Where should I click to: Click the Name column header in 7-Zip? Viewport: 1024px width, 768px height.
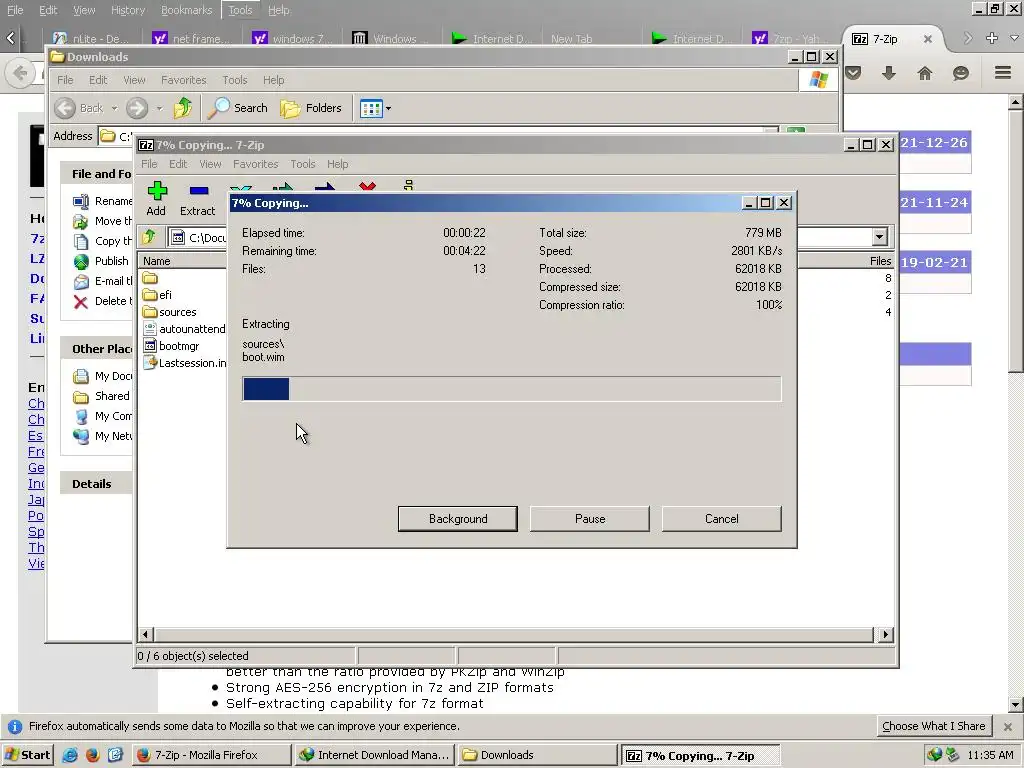(183, 261)
